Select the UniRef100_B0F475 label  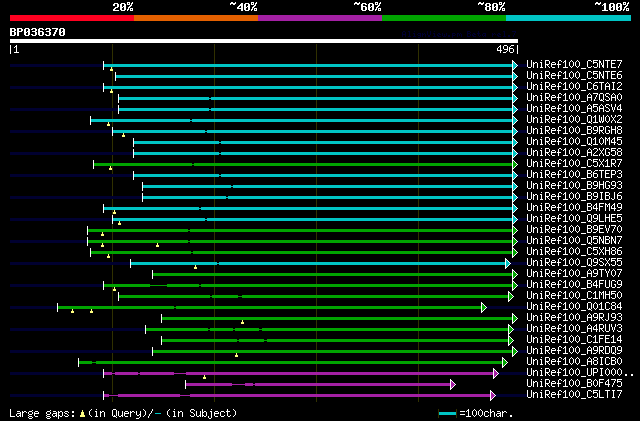coord(574,384)
